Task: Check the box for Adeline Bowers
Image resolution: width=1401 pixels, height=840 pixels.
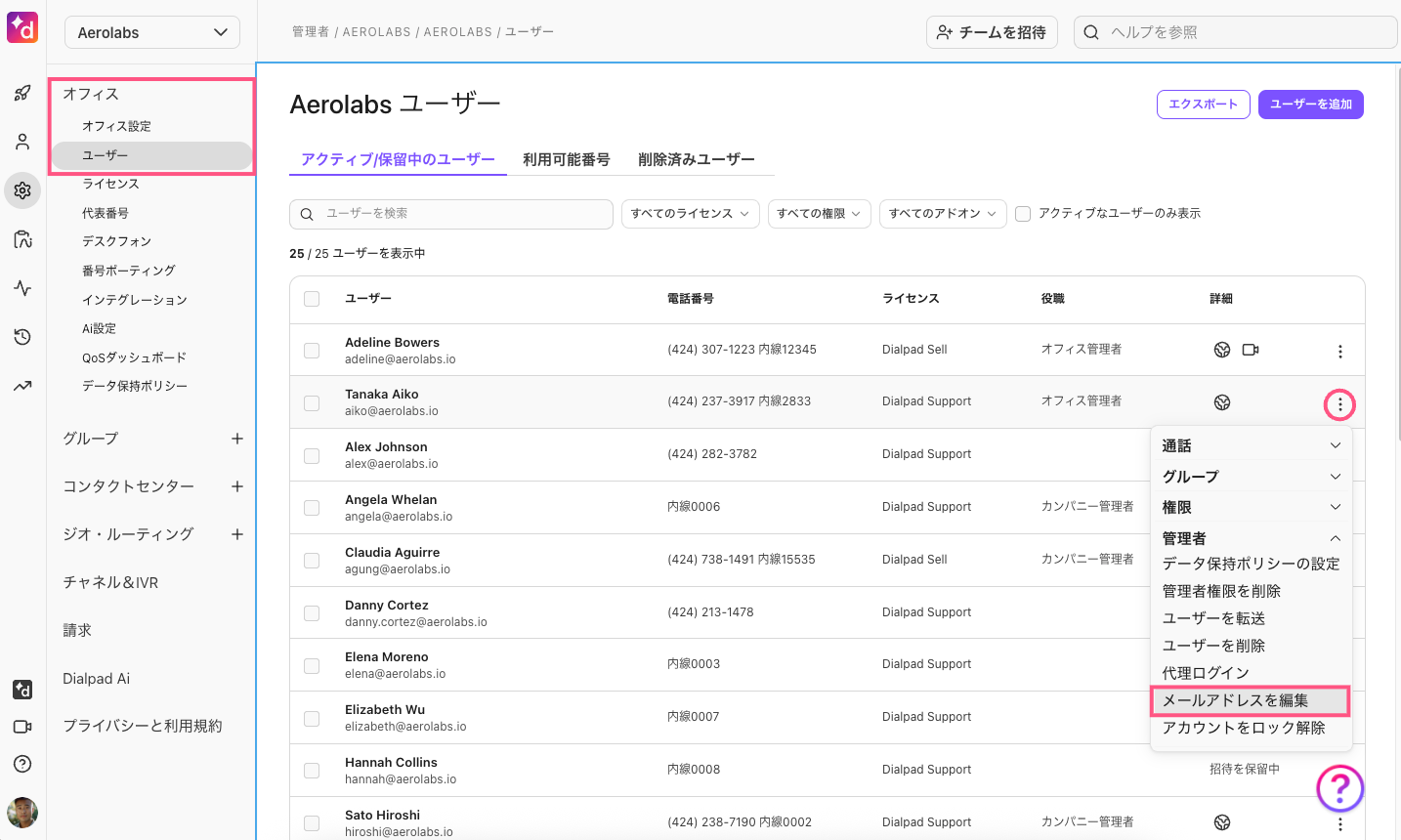Action: [312, 350]
